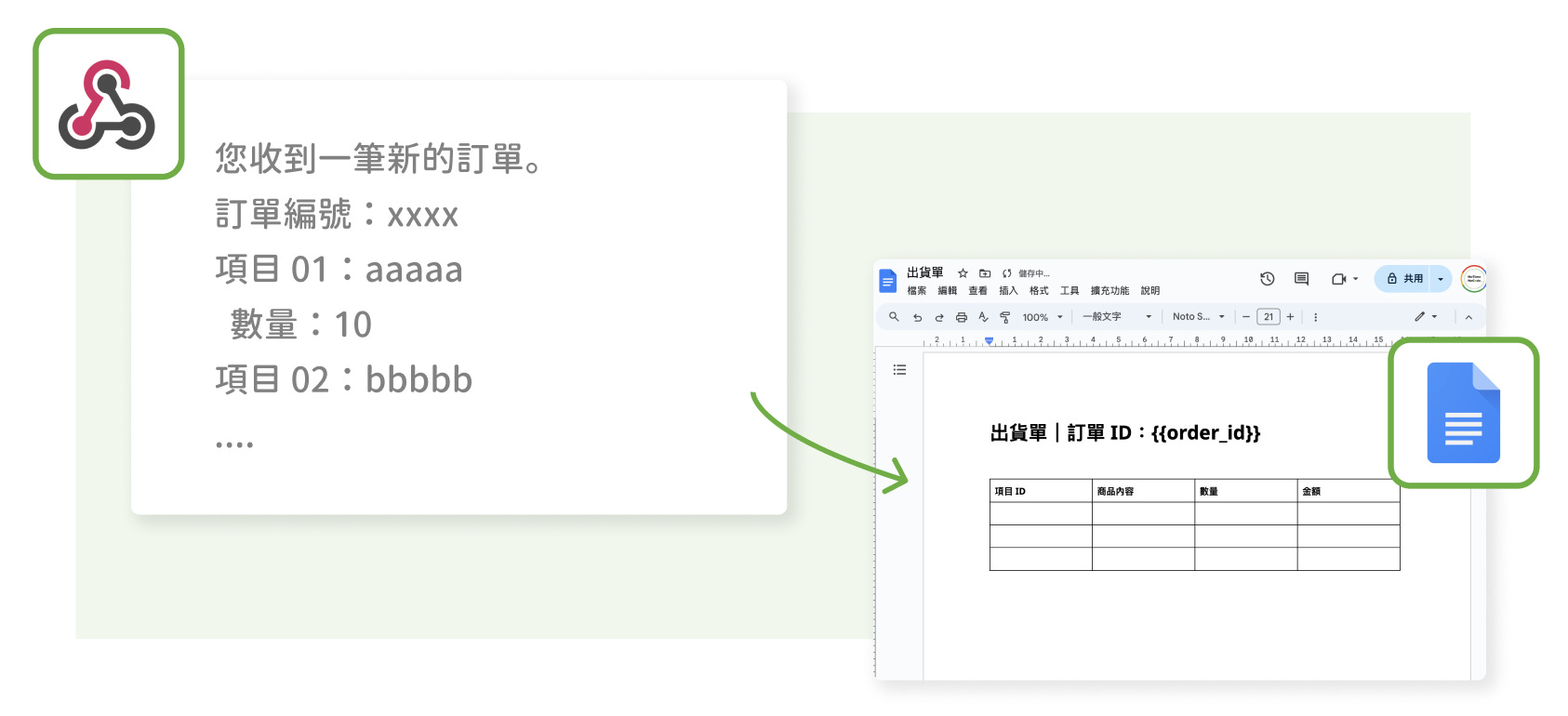
Task: Click the text 項目 02：bbbbb
Action: (x=344, y=379)
